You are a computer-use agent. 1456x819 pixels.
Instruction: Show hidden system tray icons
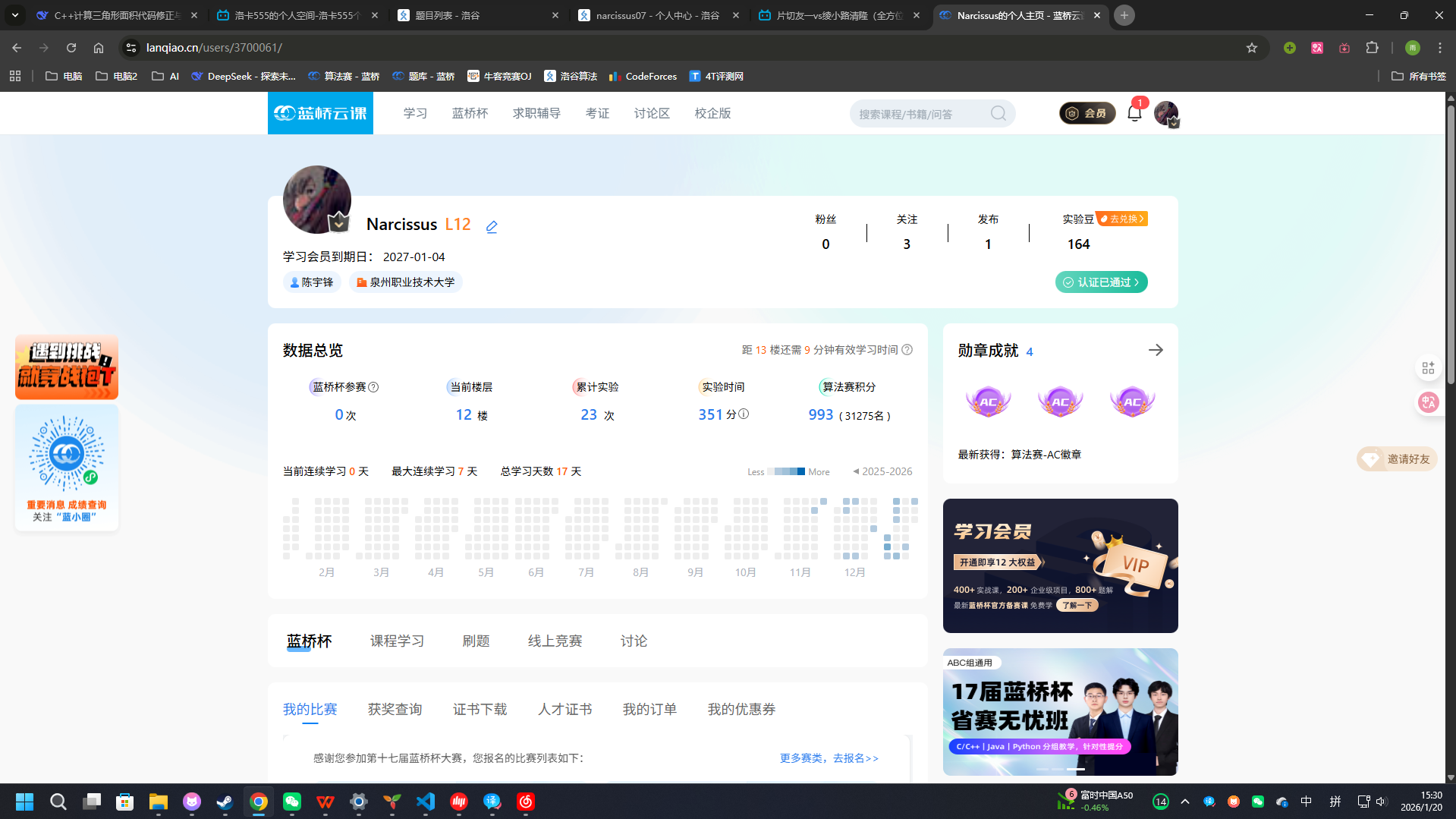(x=1185, y=802)
